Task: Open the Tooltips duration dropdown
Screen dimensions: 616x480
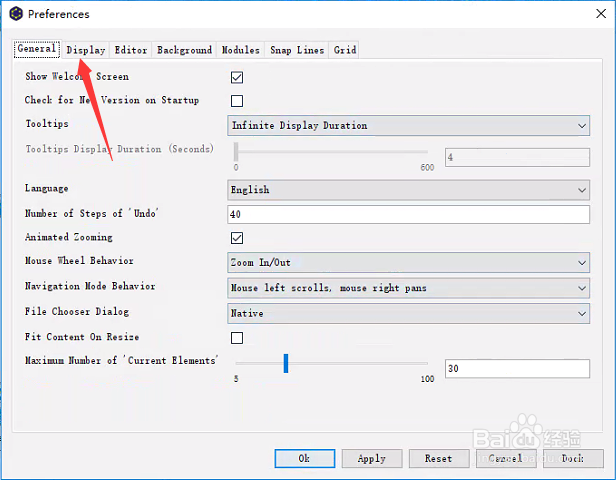Action: point(408,126)
